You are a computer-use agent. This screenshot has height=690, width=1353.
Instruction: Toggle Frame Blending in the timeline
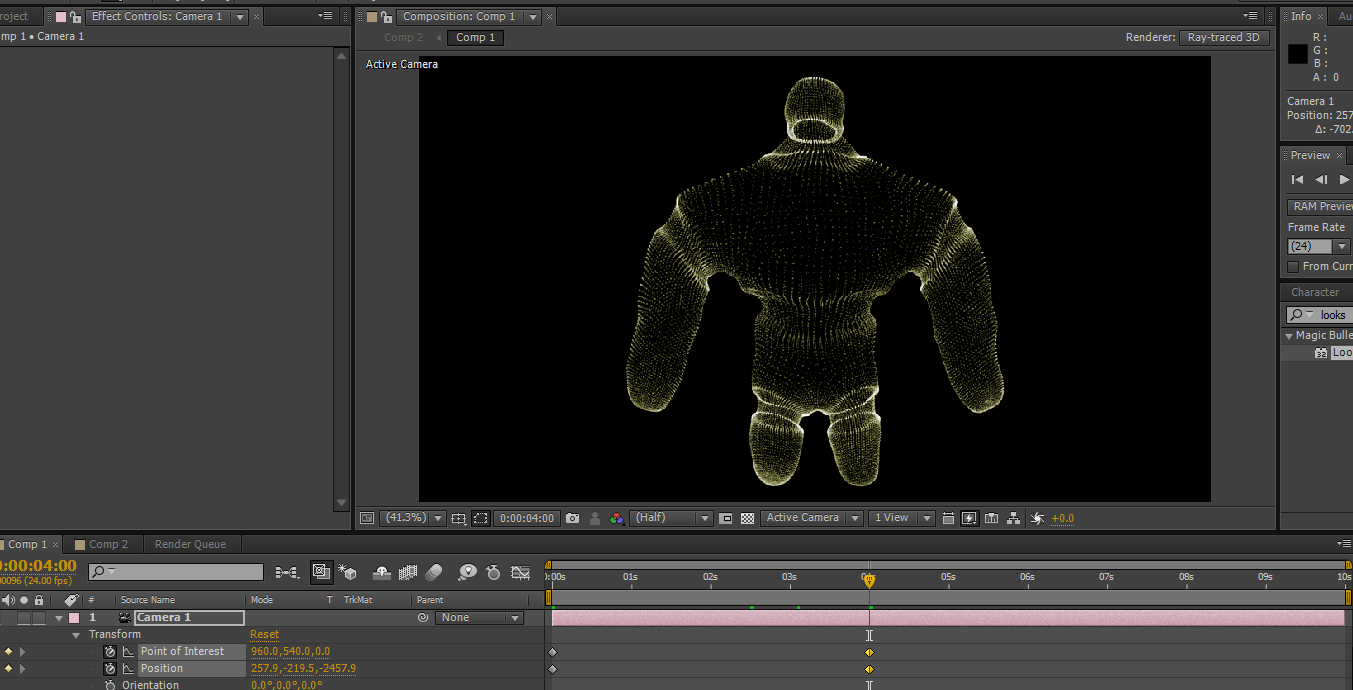point(407,572)
